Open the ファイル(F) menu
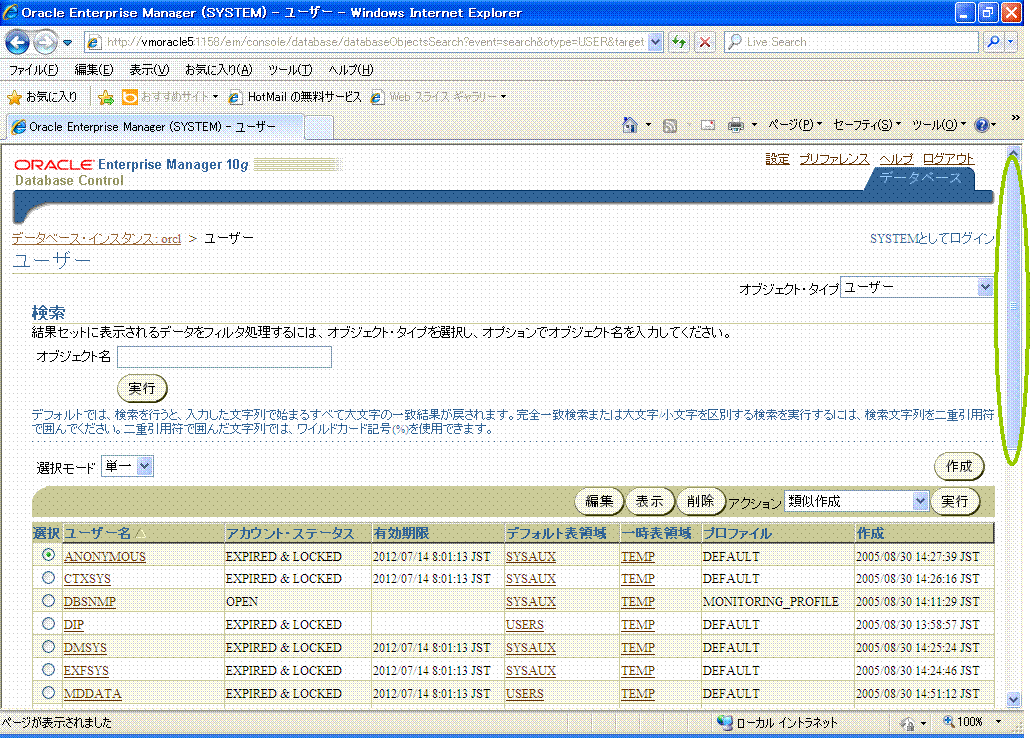This screenshot has width=1030, height=738. [x=34, y=70]
